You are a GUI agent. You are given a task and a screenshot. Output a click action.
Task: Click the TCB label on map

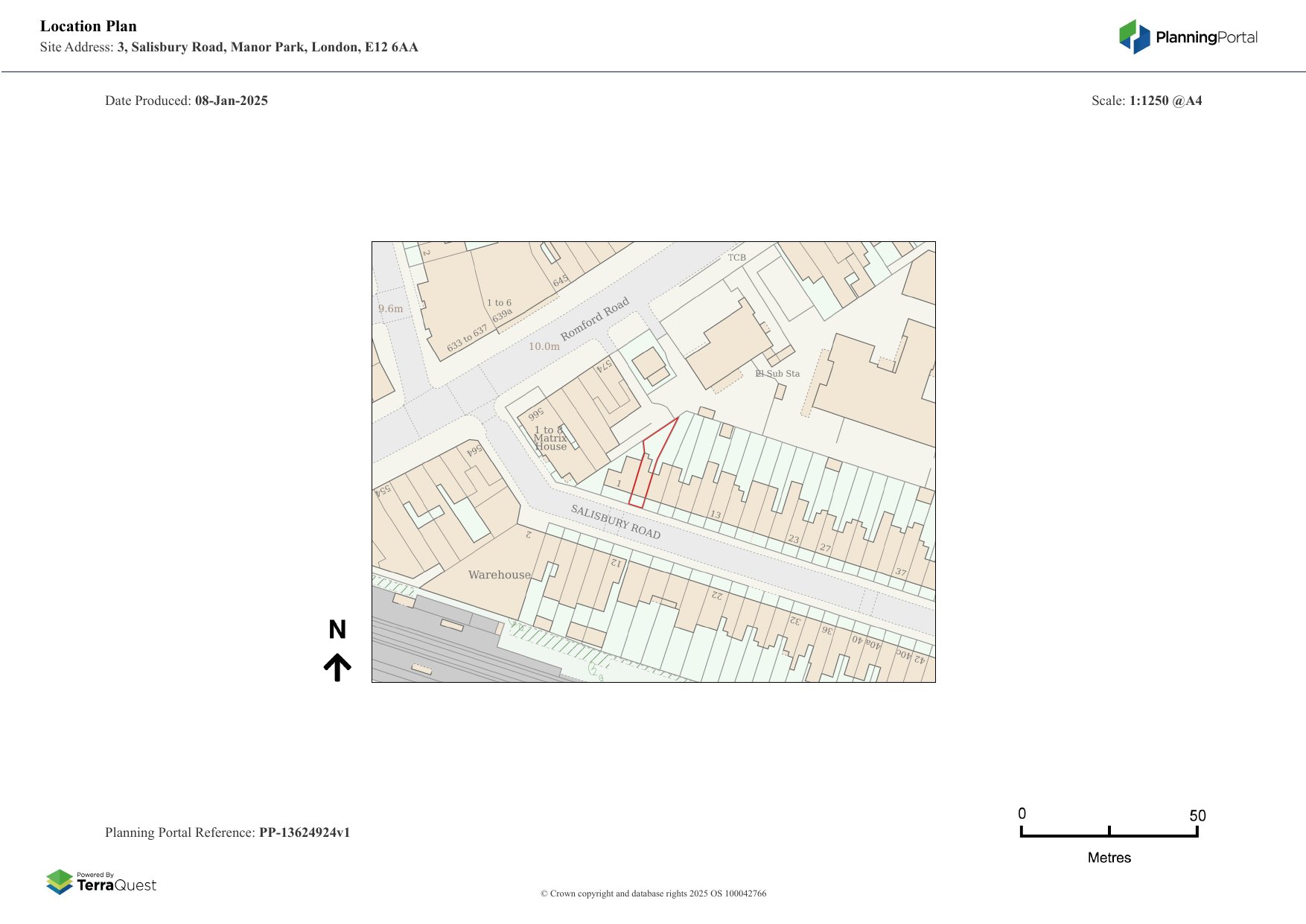pos(736,258)
